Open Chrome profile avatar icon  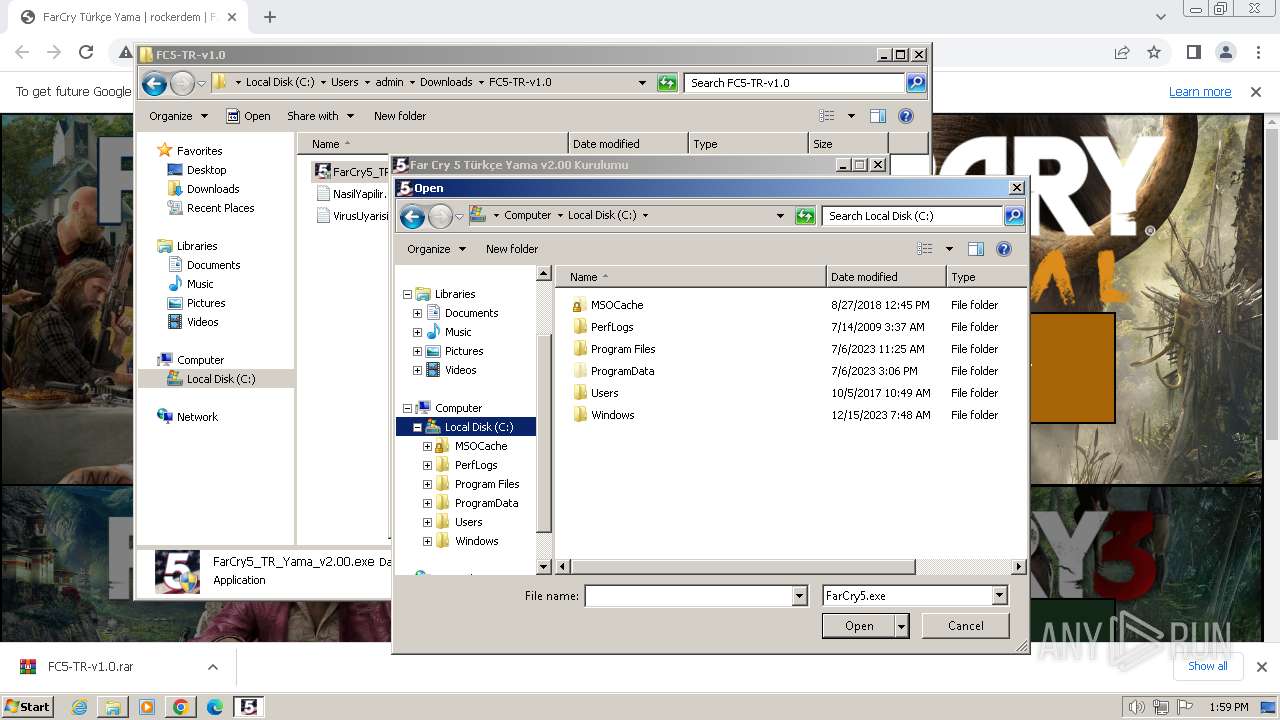coord(1226,52)
